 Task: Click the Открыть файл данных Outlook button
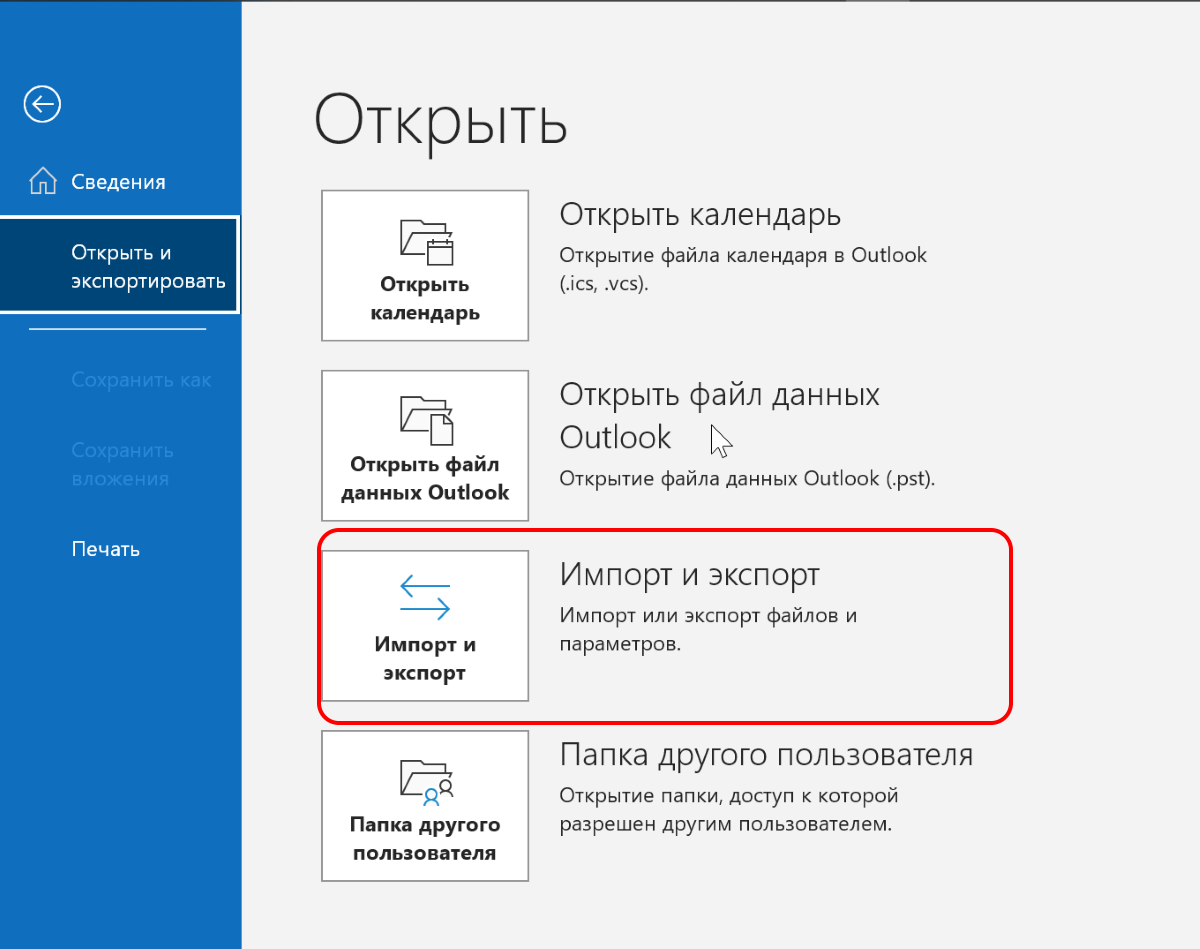coord(425,446)
